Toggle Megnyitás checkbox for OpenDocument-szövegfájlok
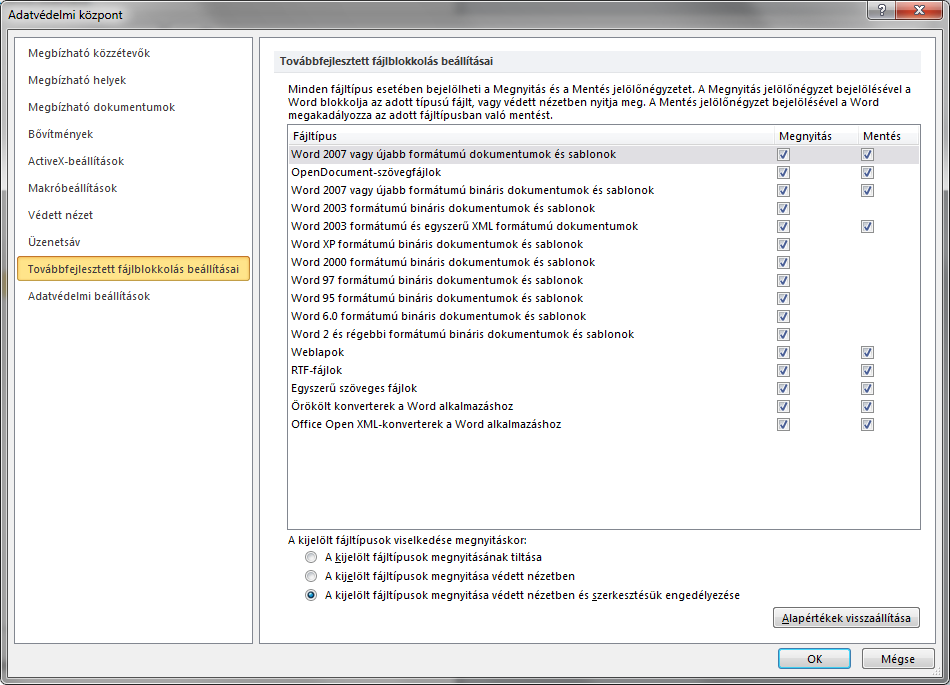This screenshot has height=685, width=950. coord(783,173)
